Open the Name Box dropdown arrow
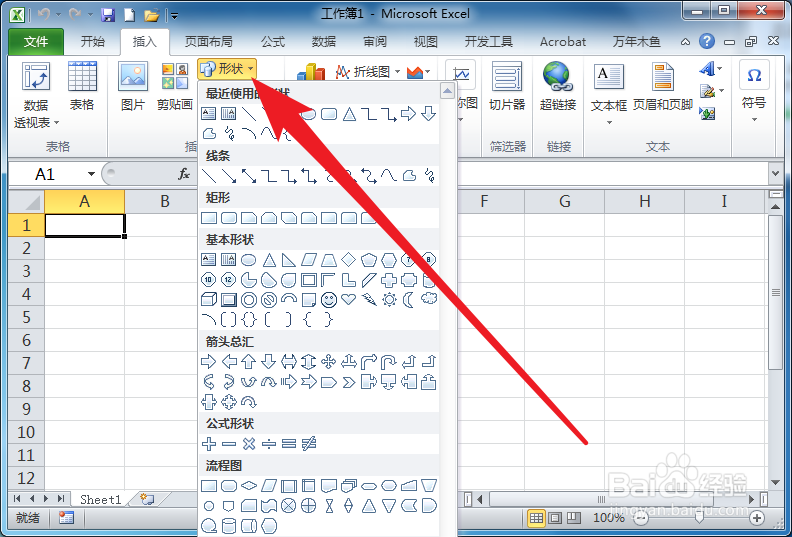 coord(91,174)
